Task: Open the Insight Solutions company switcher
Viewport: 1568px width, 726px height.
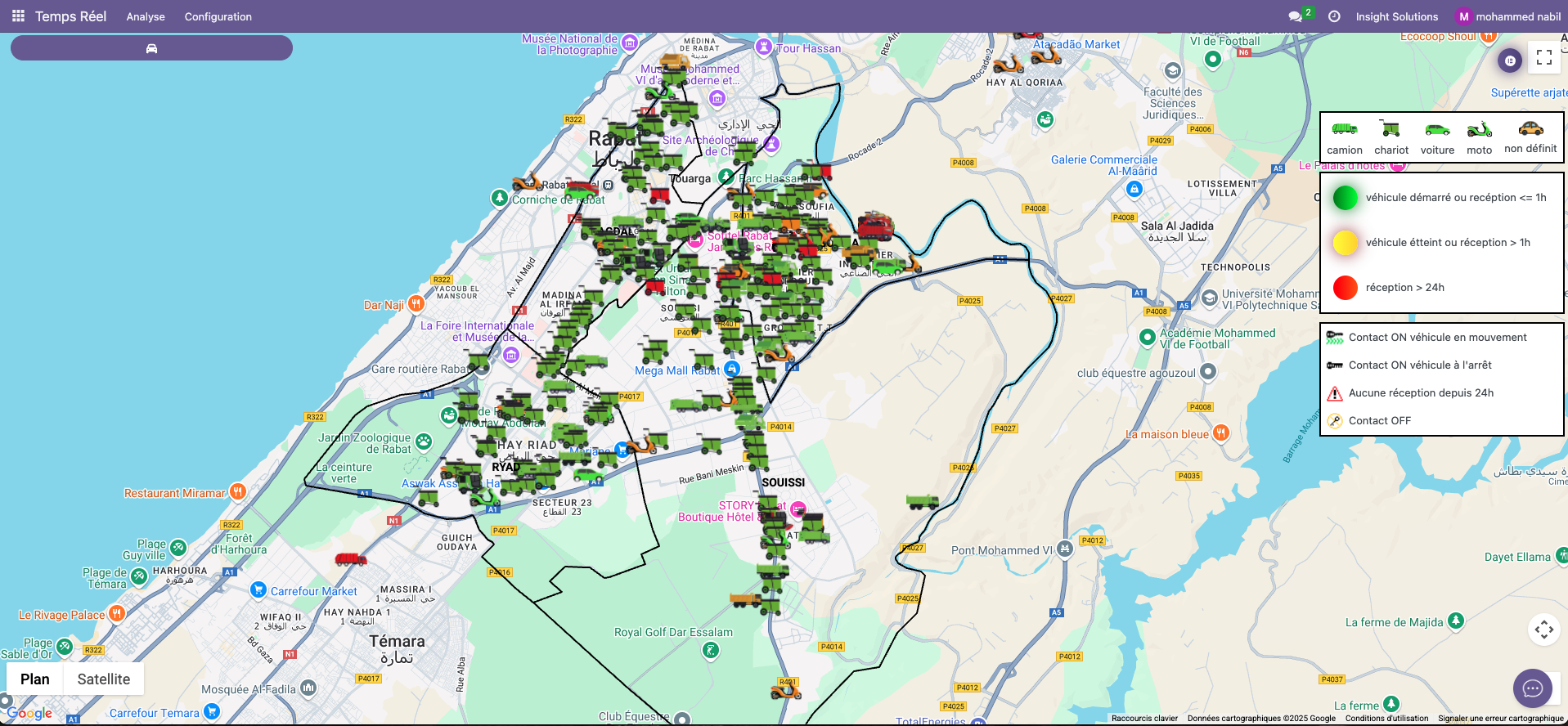Action: click(x=1396, y=17)
